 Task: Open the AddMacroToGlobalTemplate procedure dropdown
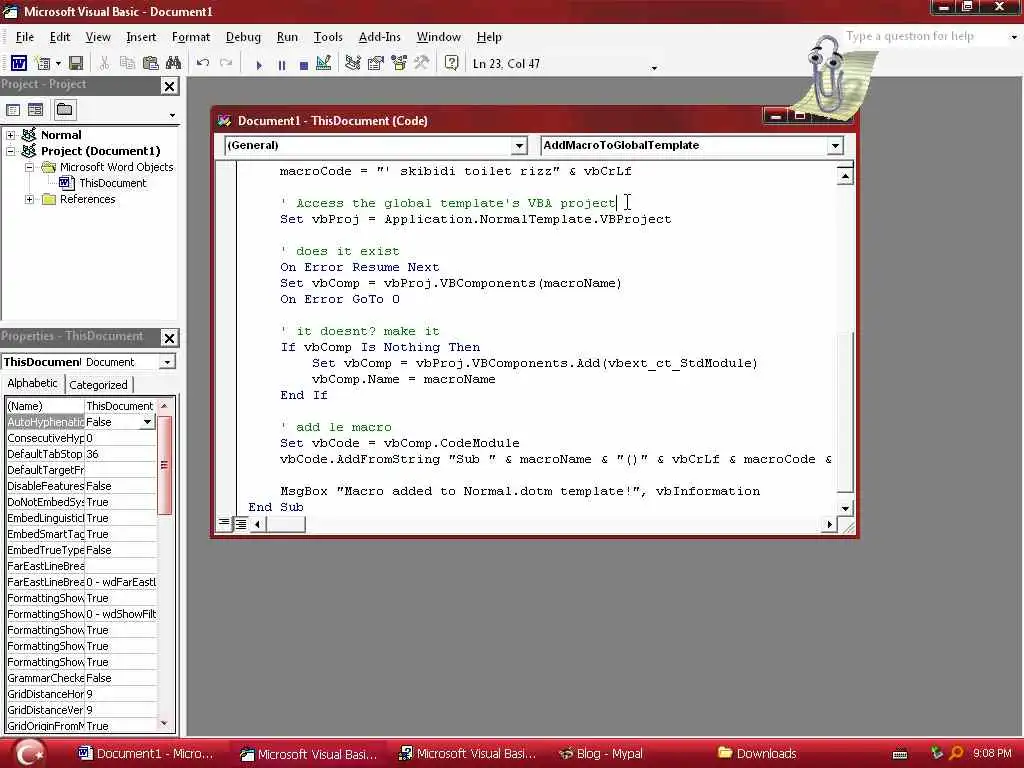[835, 146]
